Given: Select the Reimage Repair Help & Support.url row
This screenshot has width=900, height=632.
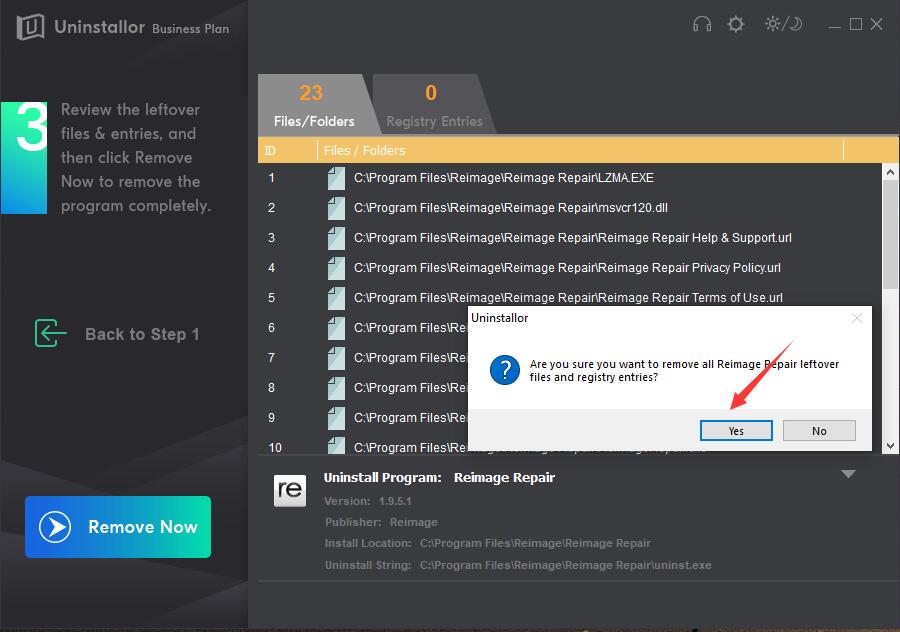Looking at the screenshot, I should pos(569,238).
